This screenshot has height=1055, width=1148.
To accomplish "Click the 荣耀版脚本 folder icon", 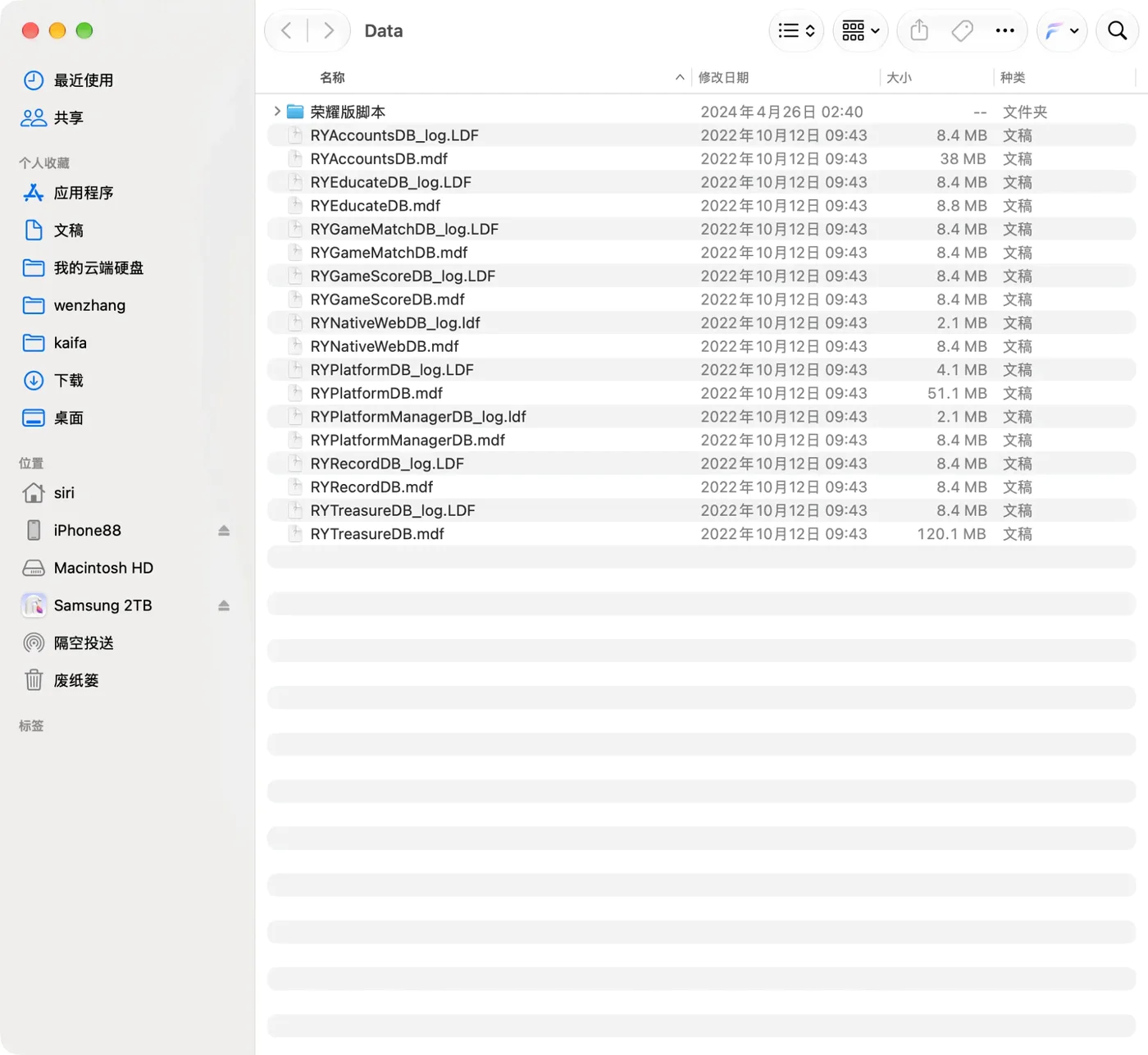I will click(x=295, y=112).
